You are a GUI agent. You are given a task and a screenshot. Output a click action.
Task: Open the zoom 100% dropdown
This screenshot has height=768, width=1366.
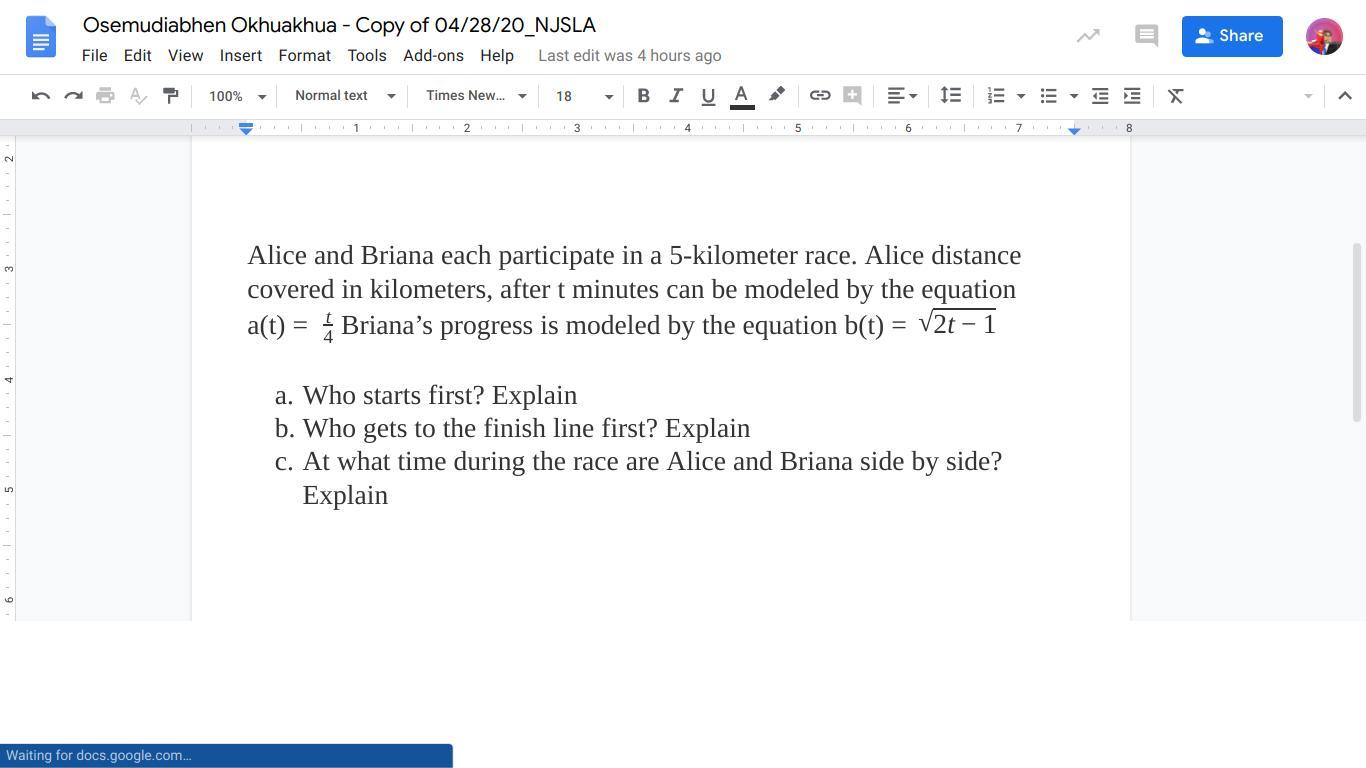click(236, 96)
